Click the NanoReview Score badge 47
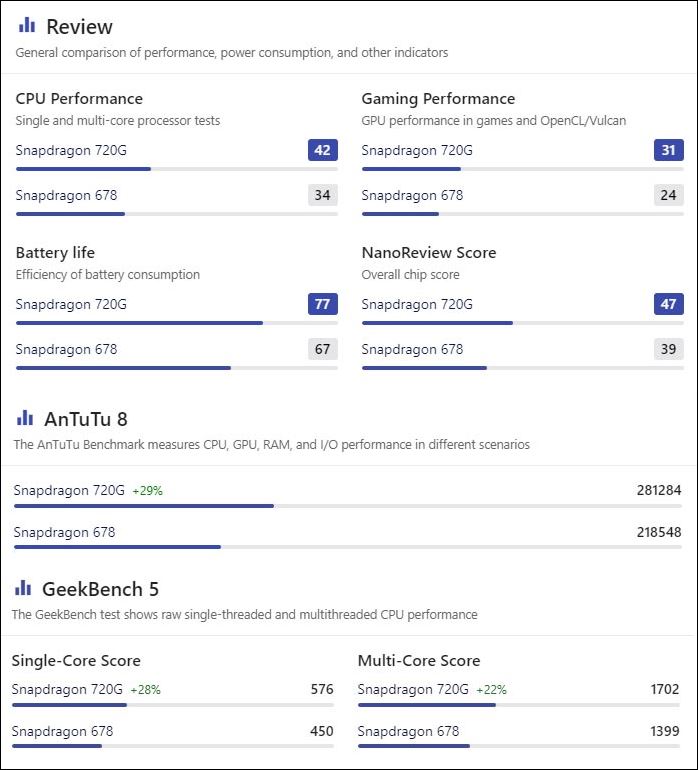 pos(668,304)
